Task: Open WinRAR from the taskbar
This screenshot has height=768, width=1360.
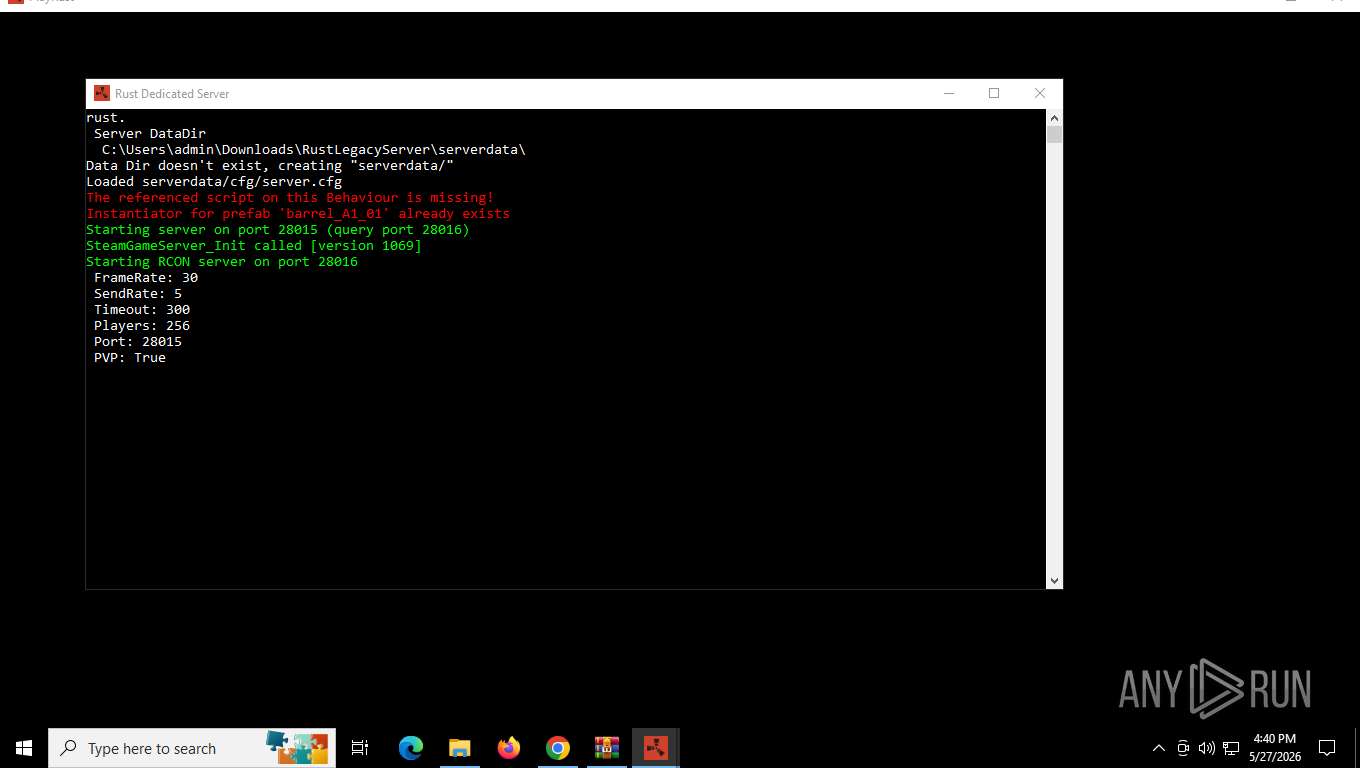Action: point(607,748)
